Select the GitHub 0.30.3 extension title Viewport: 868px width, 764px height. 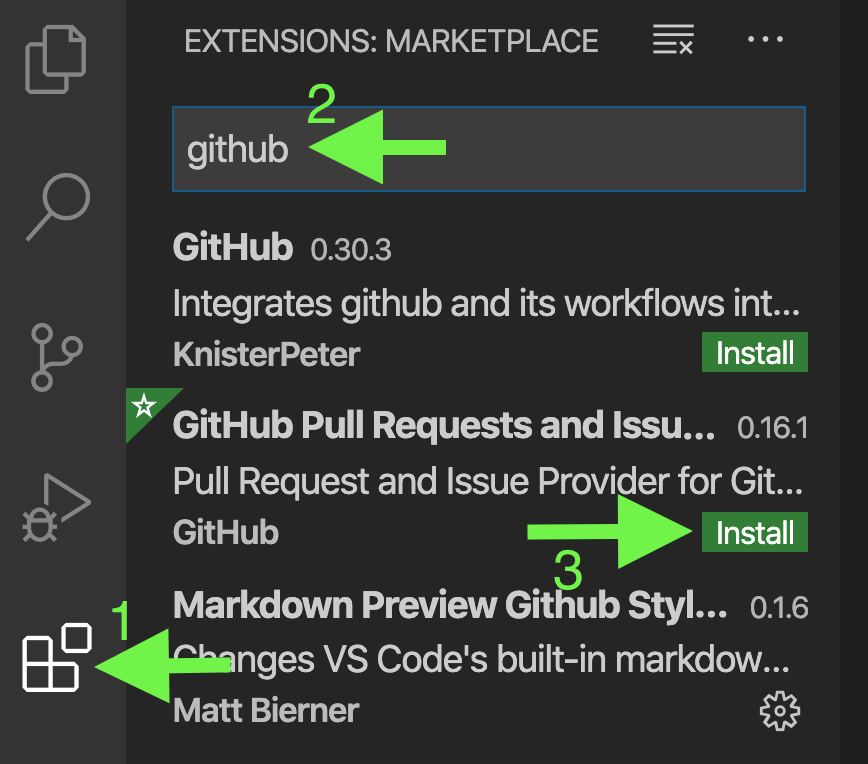[x=232, y=247]
